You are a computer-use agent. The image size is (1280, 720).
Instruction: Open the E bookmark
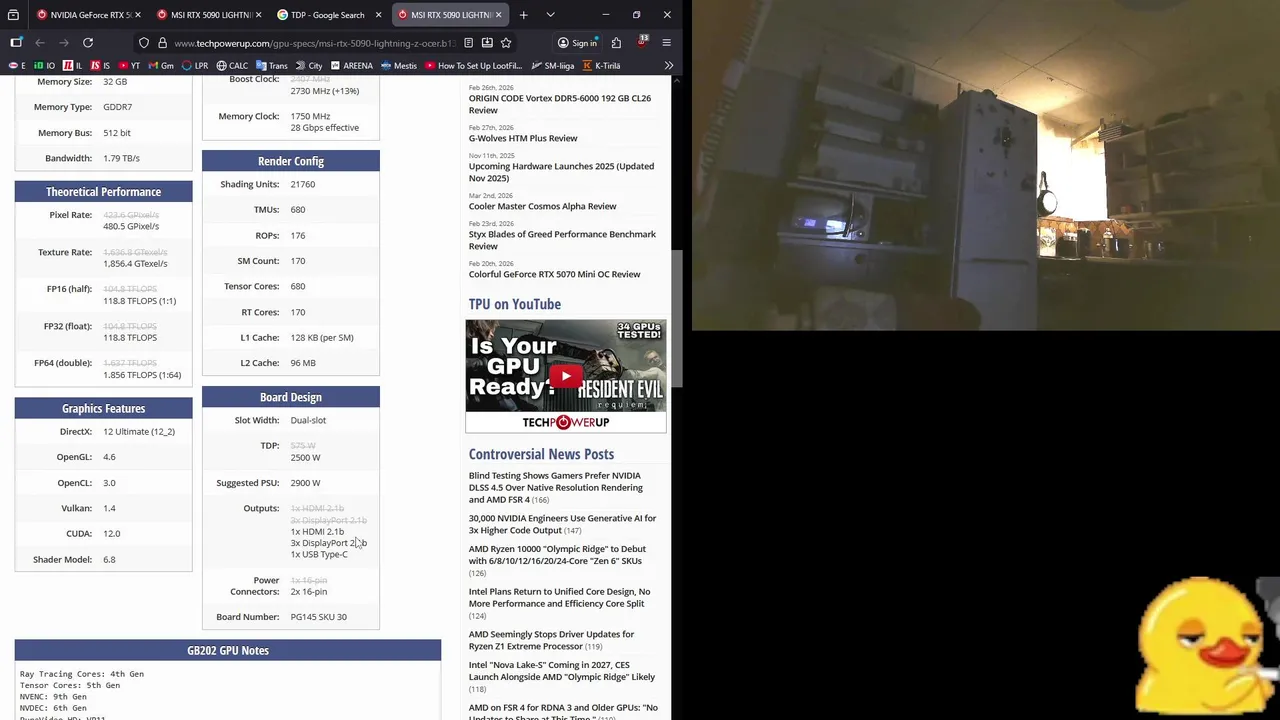(17, 66)
